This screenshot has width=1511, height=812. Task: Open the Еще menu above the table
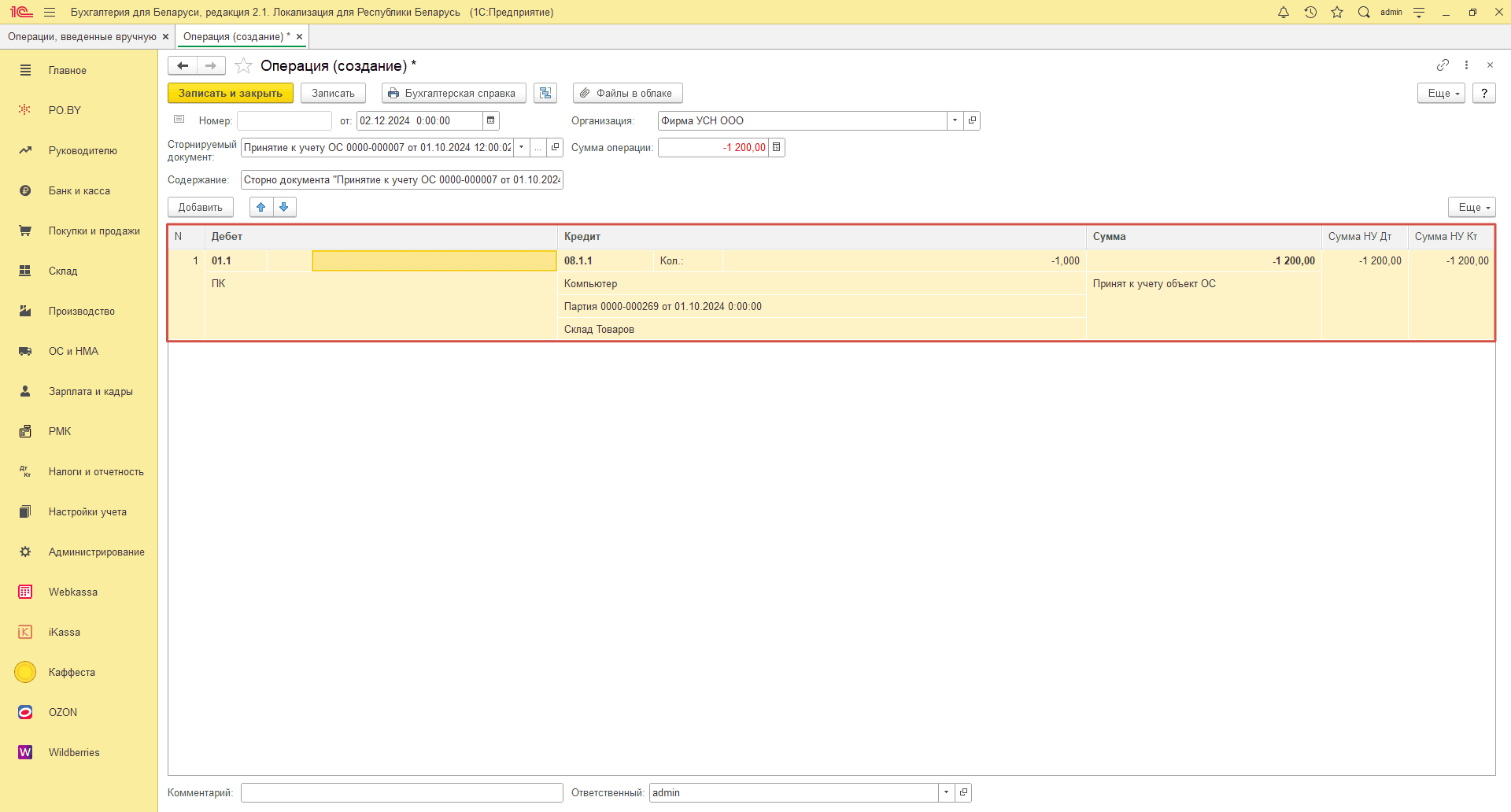click(1471, 207)
